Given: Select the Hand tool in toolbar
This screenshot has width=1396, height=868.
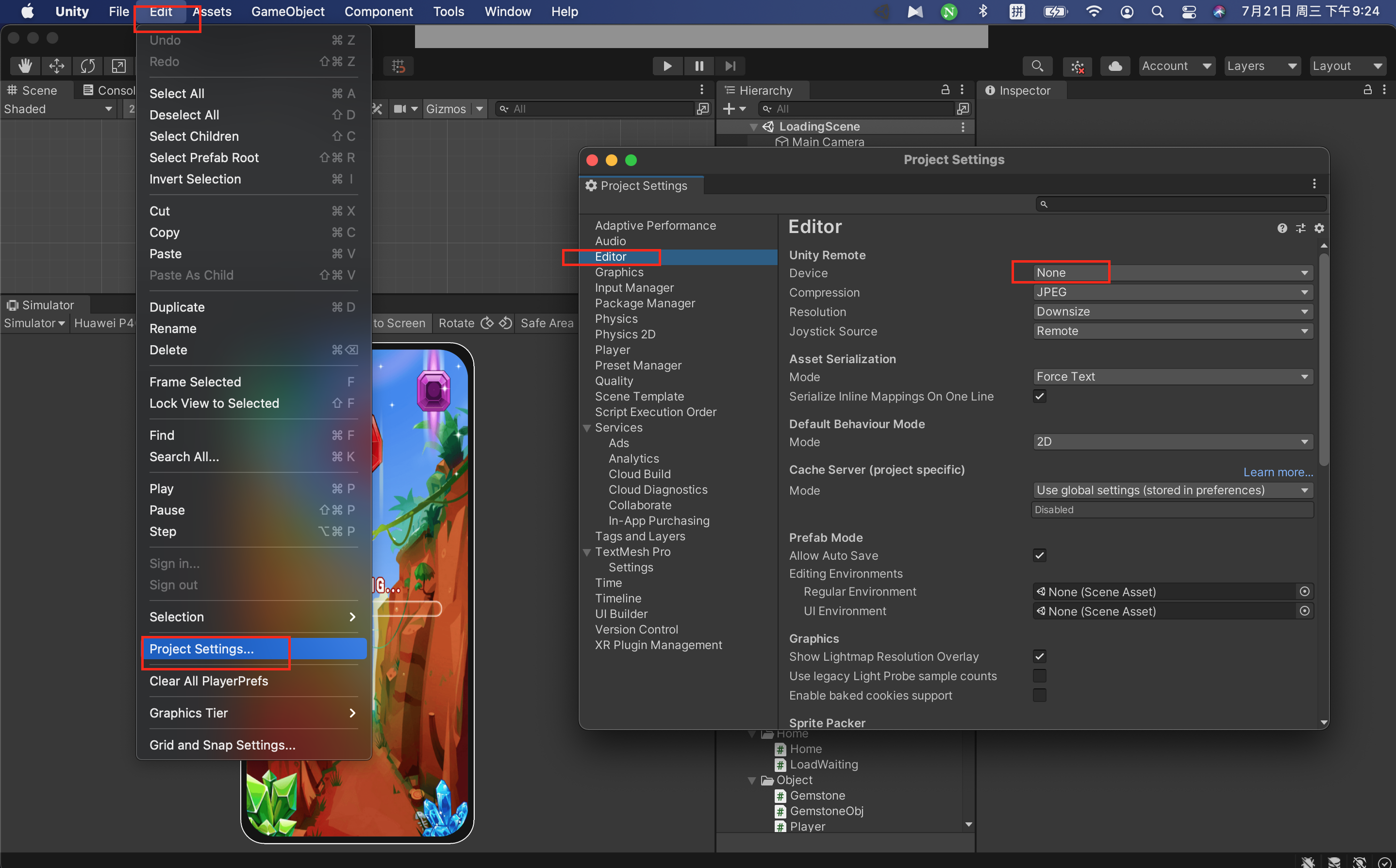Looking at the screenshot, I should (25, 66).
